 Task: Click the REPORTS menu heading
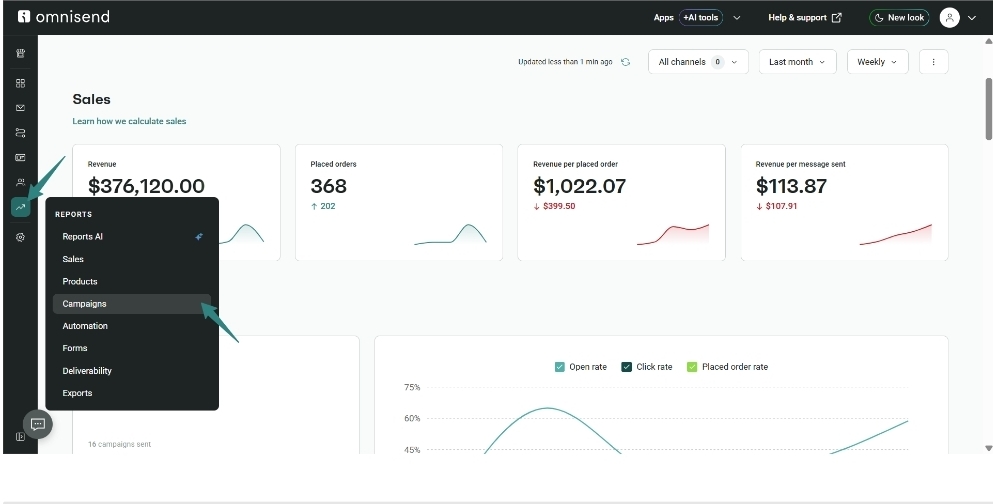point(73,215)
